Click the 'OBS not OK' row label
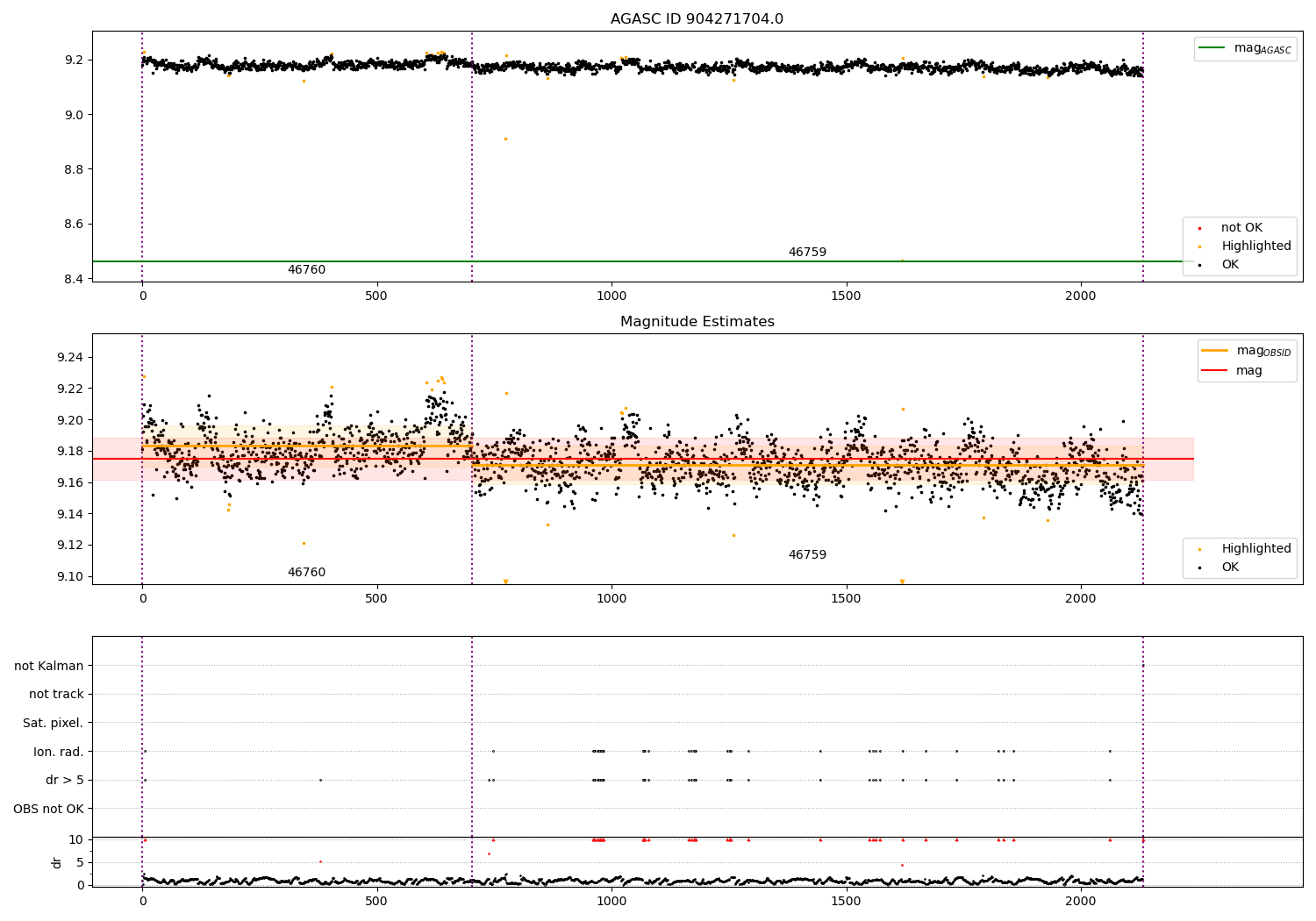1316x921 pixels. click(48, 809)
